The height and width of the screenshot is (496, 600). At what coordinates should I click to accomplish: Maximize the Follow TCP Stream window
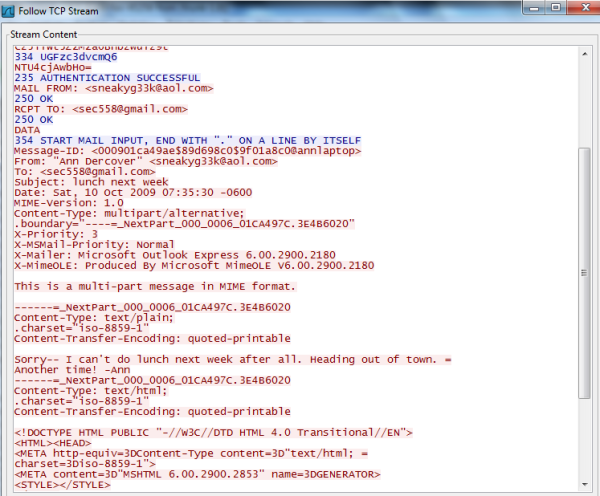[x=556, y=8]
